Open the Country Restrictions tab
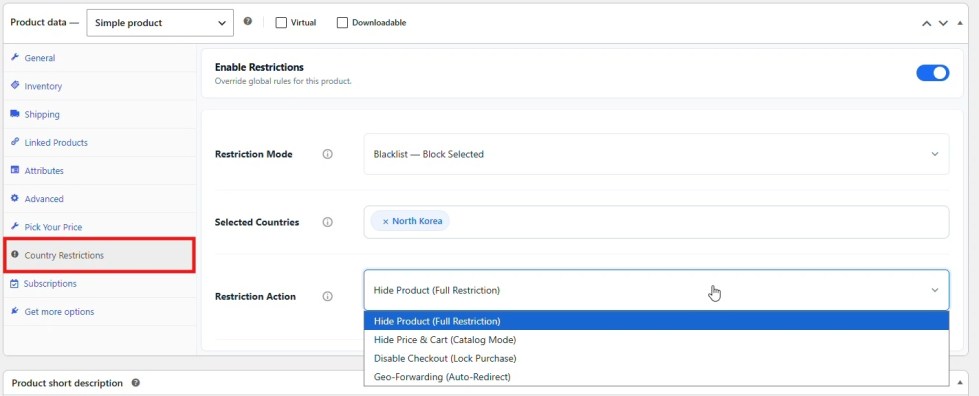The height and width of the screenshot is (396, 979). (100, 255)
